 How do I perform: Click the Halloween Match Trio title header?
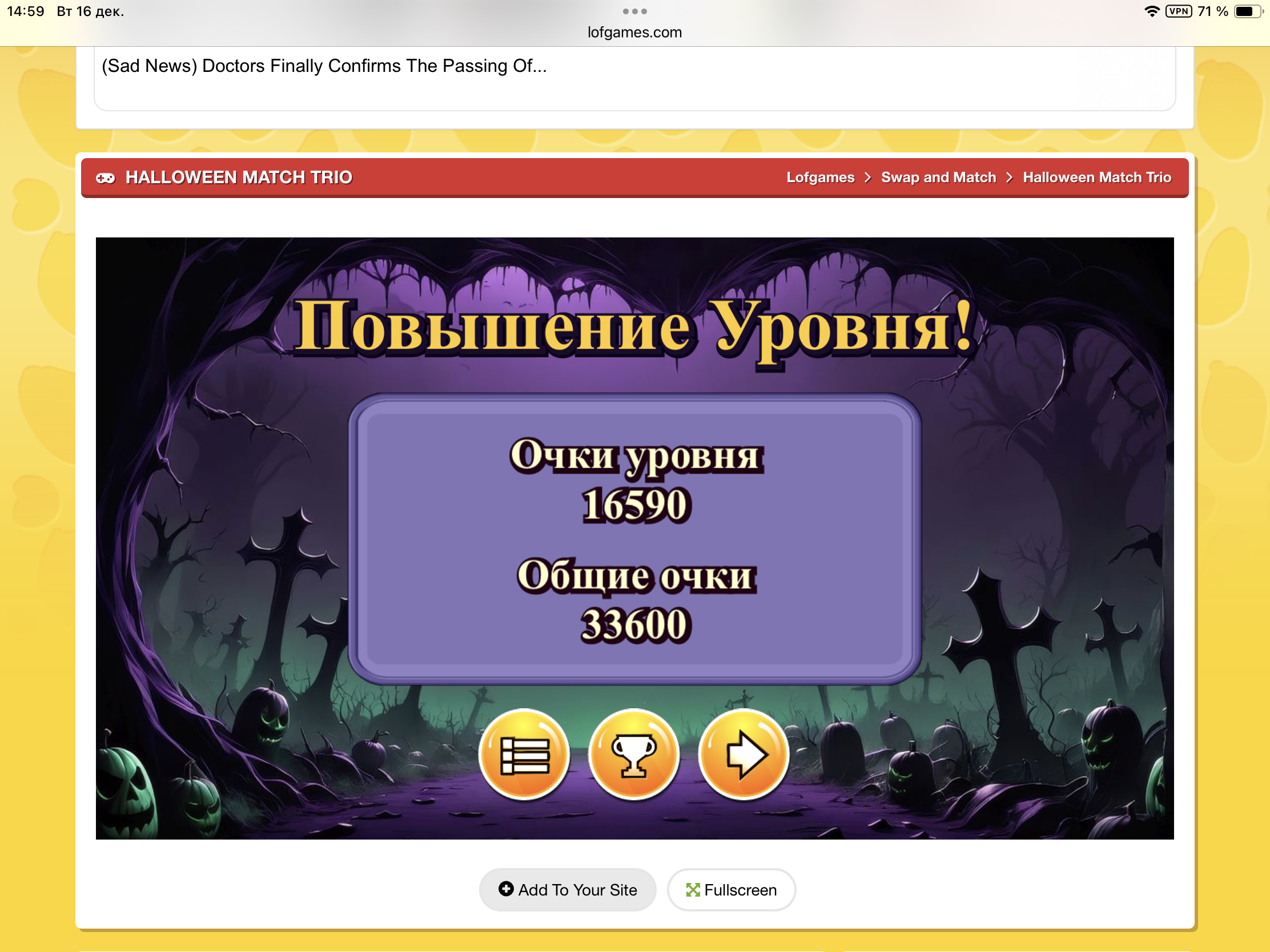[239, 178]
